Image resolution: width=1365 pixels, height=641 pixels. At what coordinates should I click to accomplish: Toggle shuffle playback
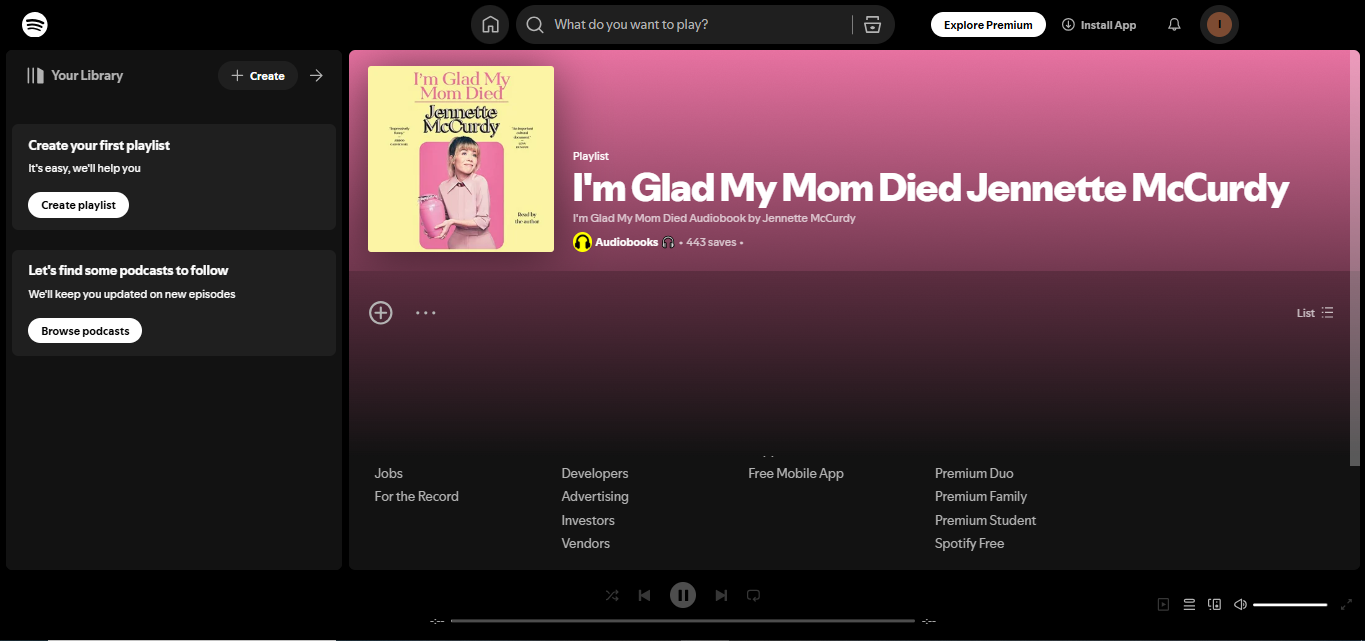611,595
